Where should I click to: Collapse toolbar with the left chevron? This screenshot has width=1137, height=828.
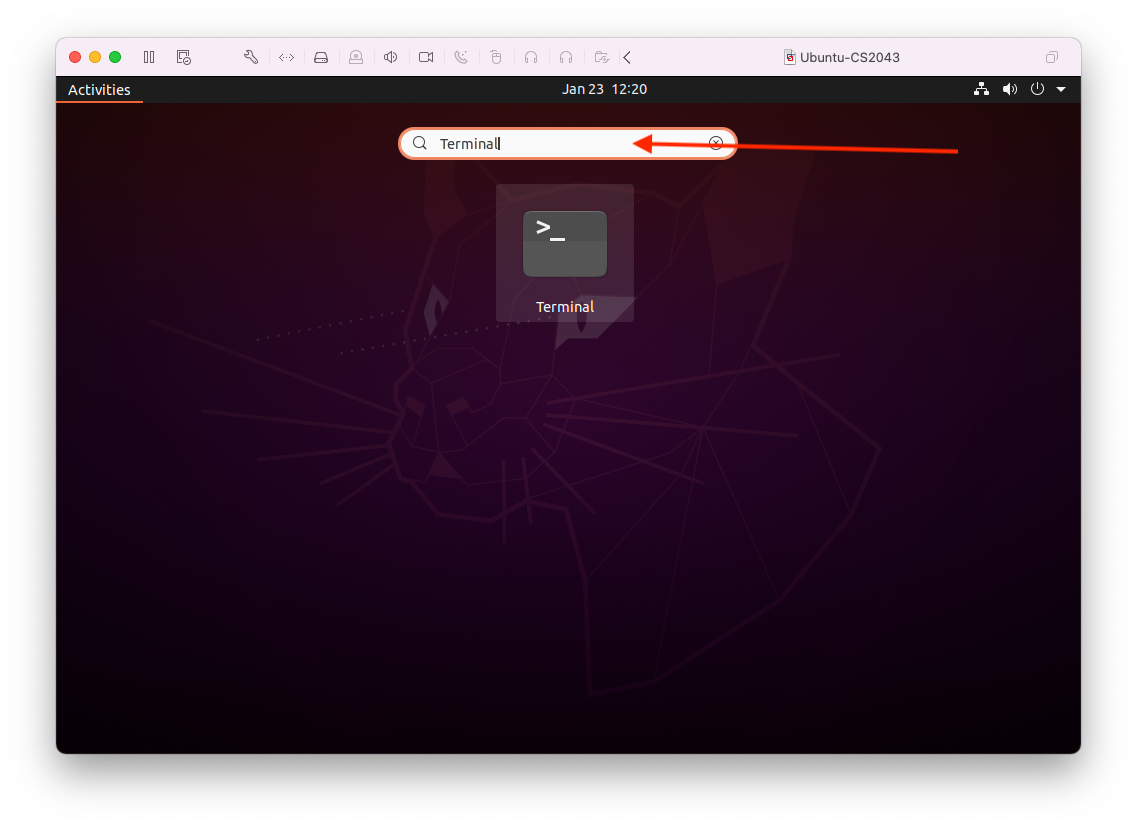click(627, 57)
